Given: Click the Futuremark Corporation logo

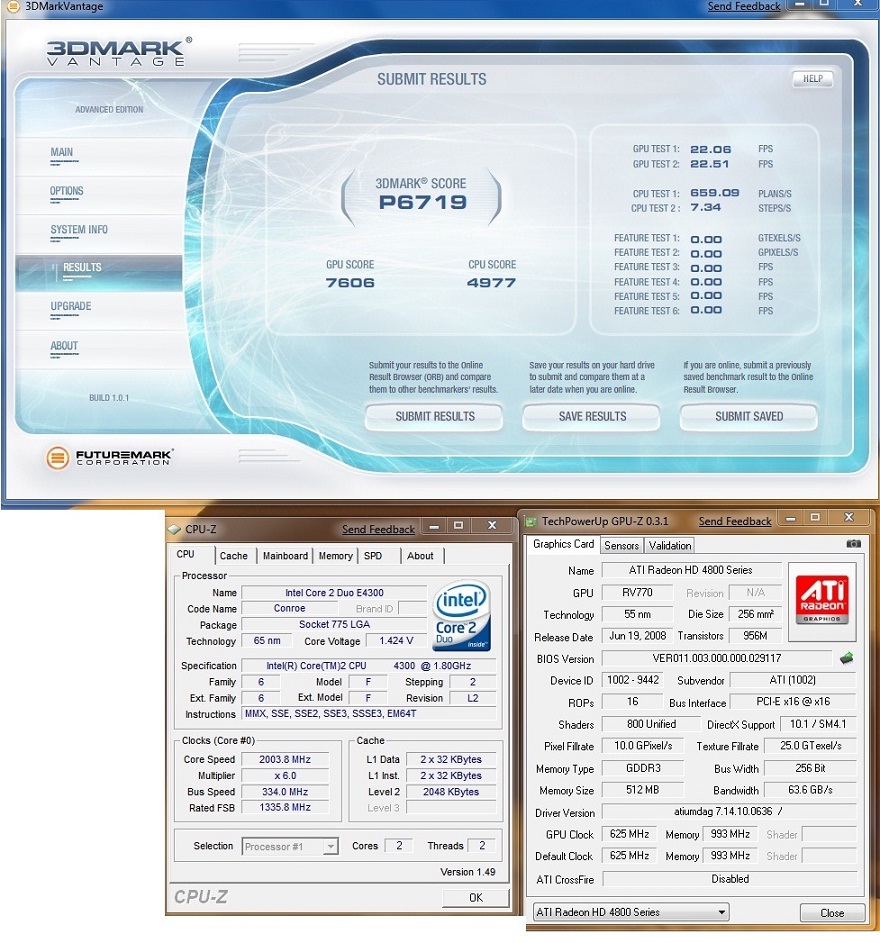Looking at the screenshot, I should tap(109, 458).
